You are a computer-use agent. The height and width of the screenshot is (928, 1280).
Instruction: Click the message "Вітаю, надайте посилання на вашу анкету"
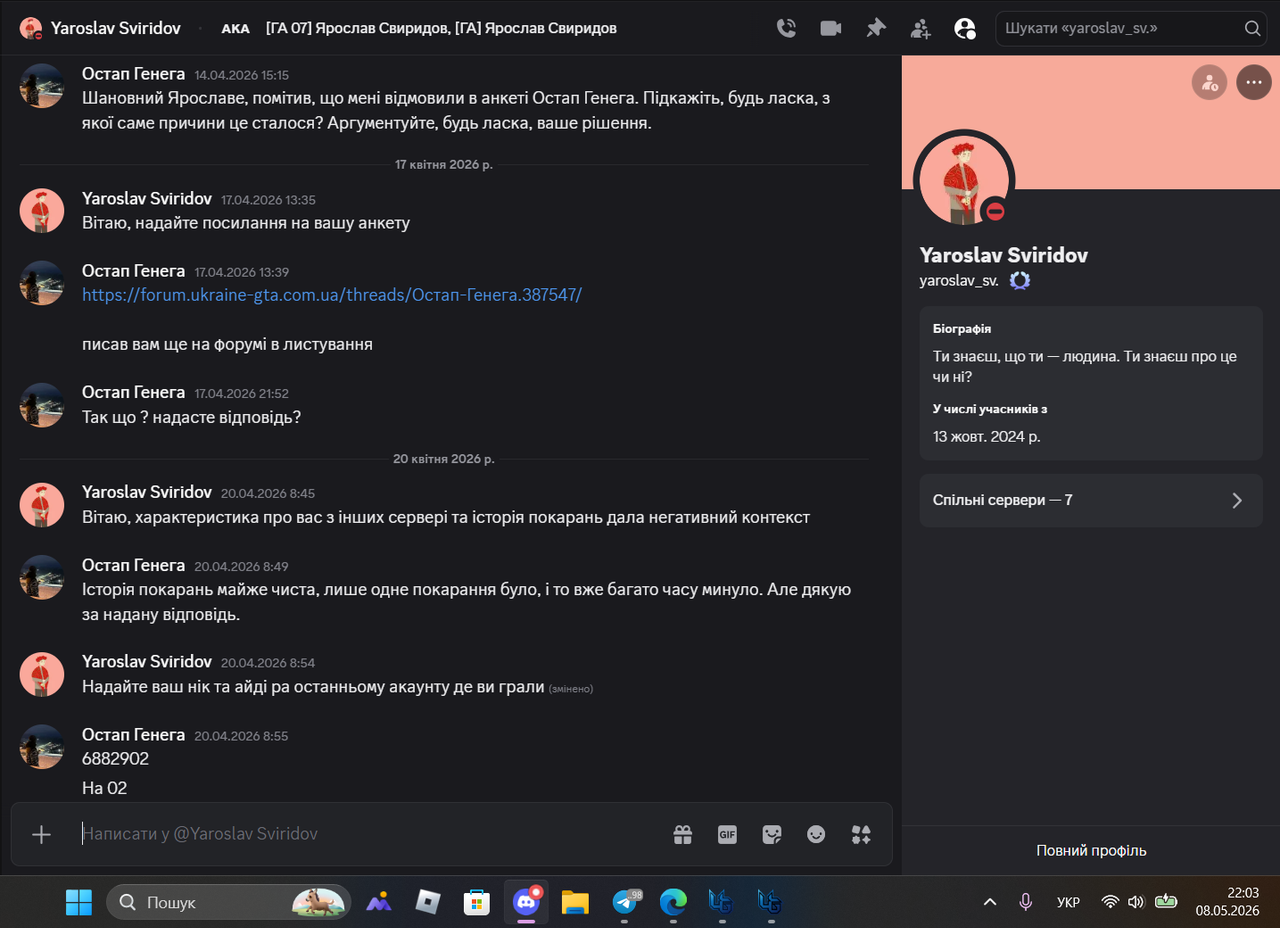246,223
